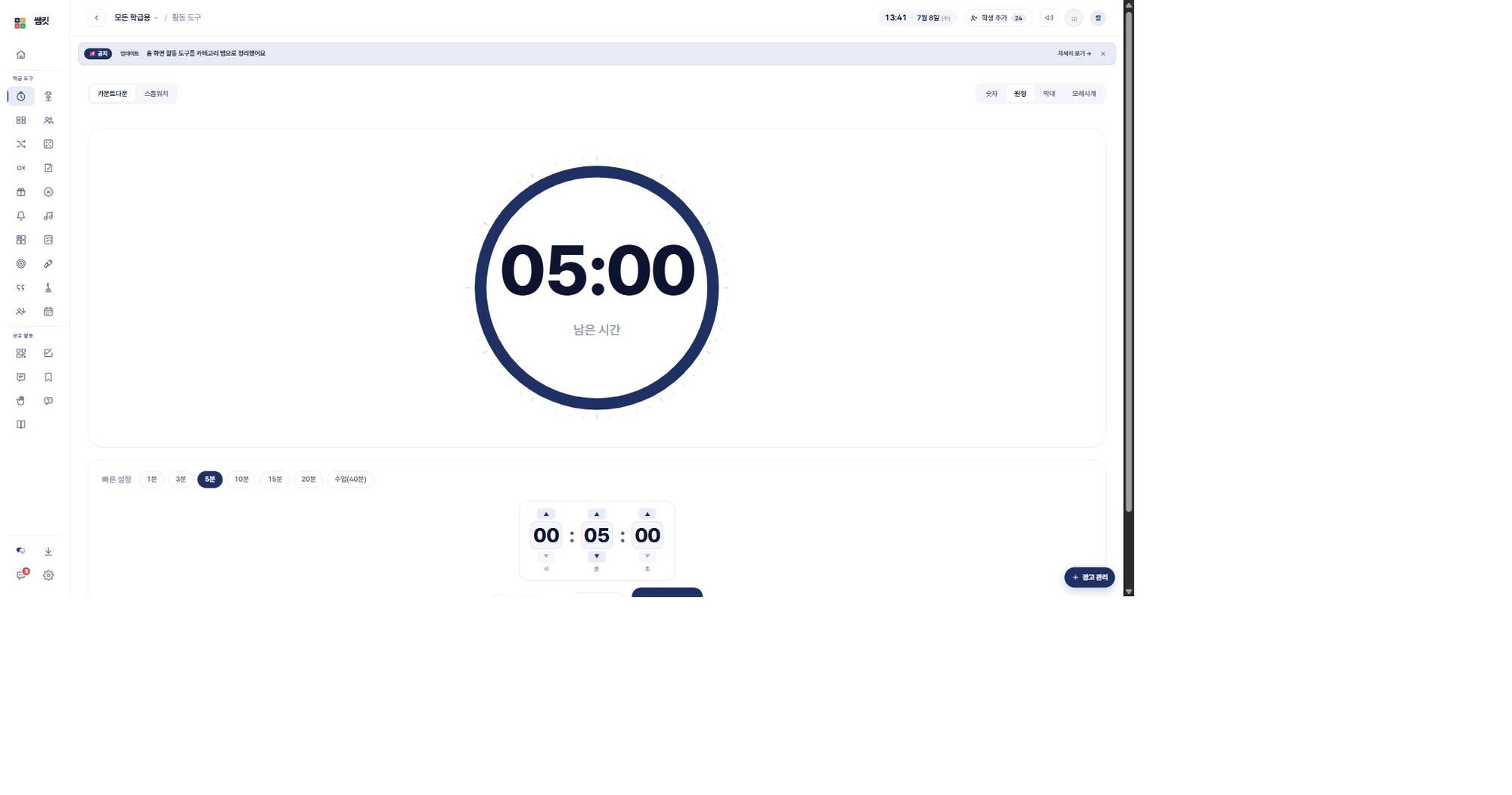Click the speaker sound icon in header

coord(1049,18)
